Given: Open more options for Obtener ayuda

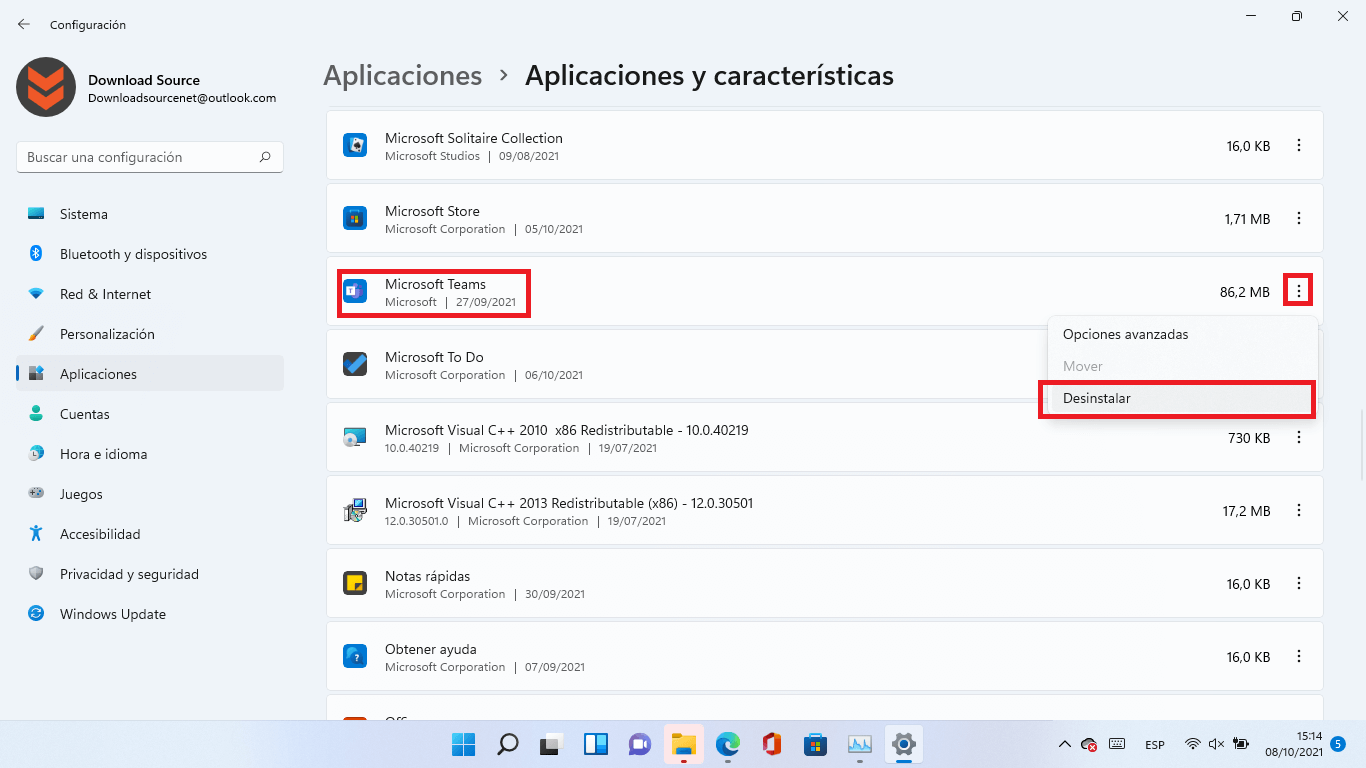Looking at the screenshot, I should 1299,656.
